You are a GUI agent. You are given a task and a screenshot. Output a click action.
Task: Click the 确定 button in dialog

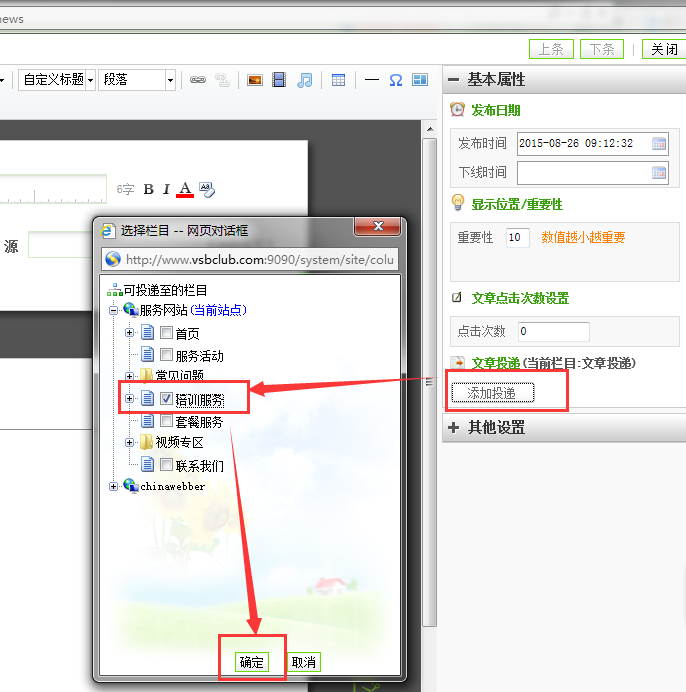pos(252,662)
